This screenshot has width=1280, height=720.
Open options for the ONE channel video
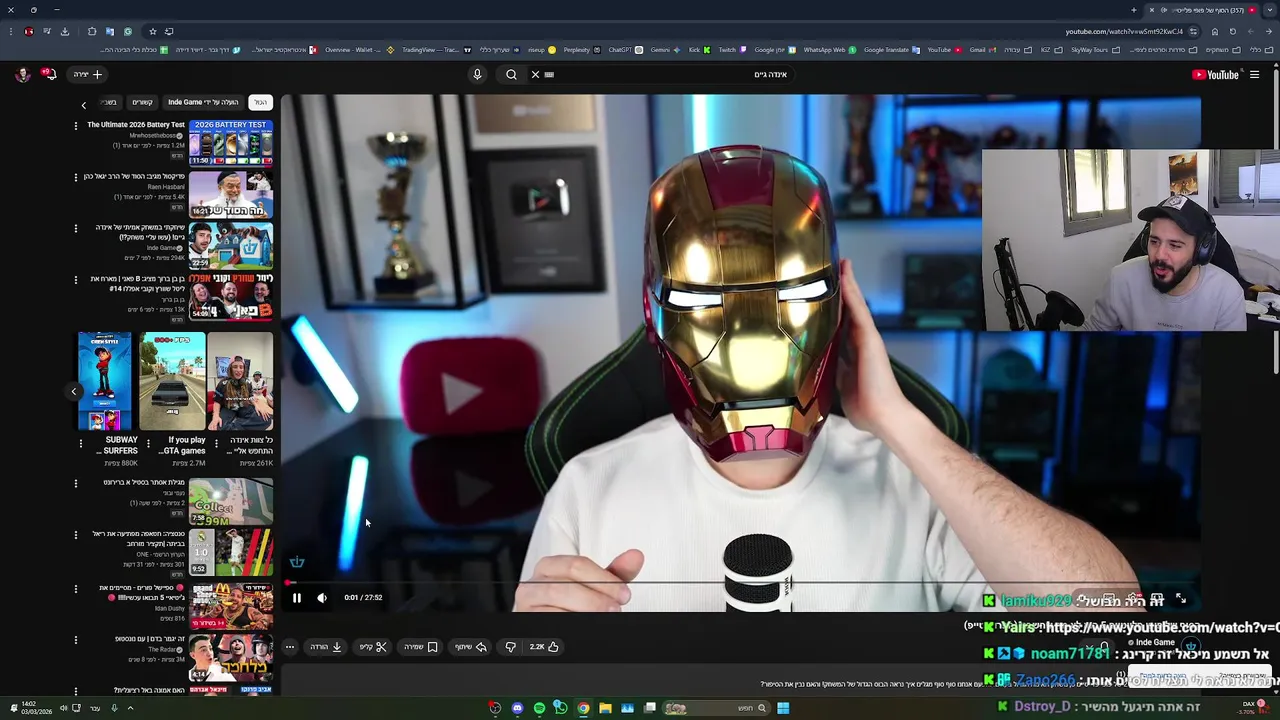(x=75, y=535)
